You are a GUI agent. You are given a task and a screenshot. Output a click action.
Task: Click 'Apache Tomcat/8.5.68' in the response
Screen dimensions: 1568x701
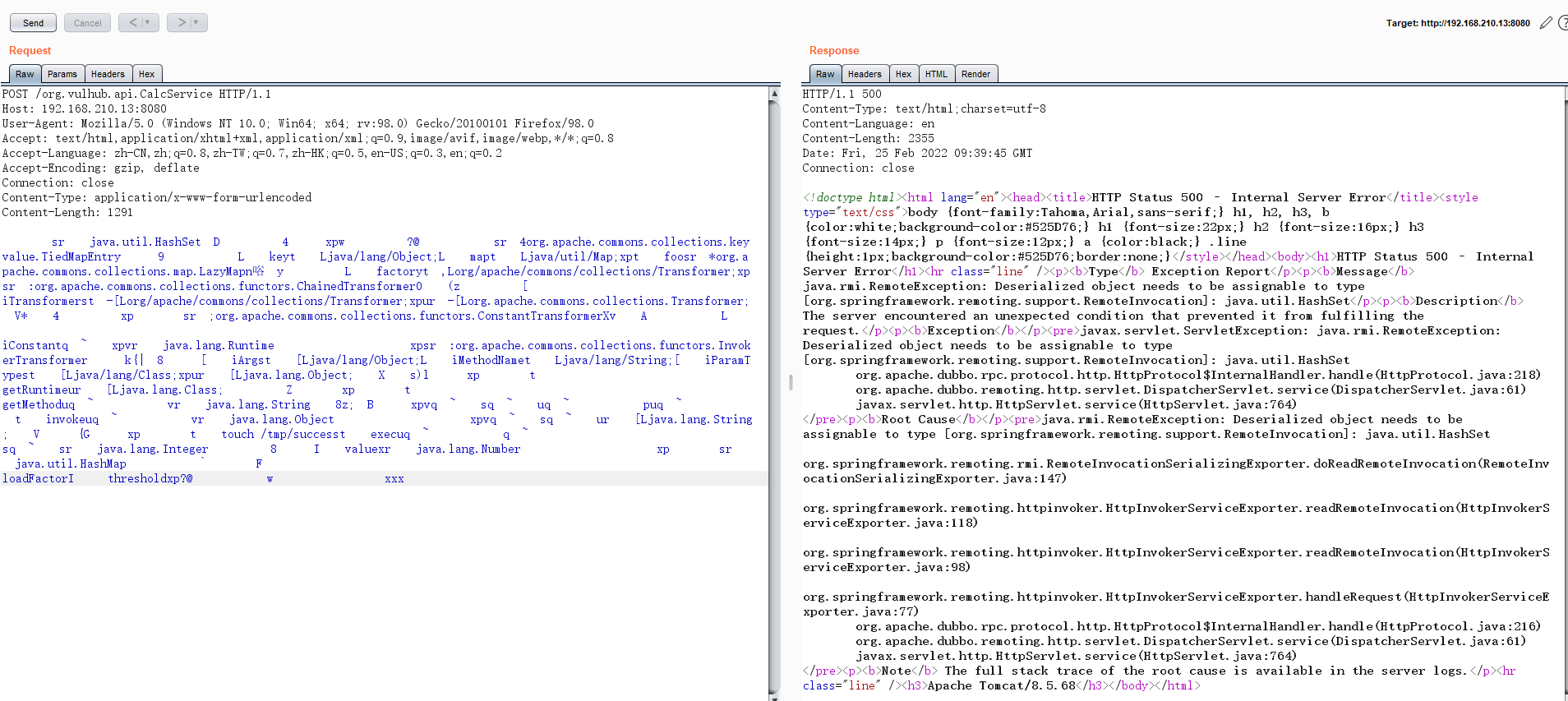point(1002,685)
